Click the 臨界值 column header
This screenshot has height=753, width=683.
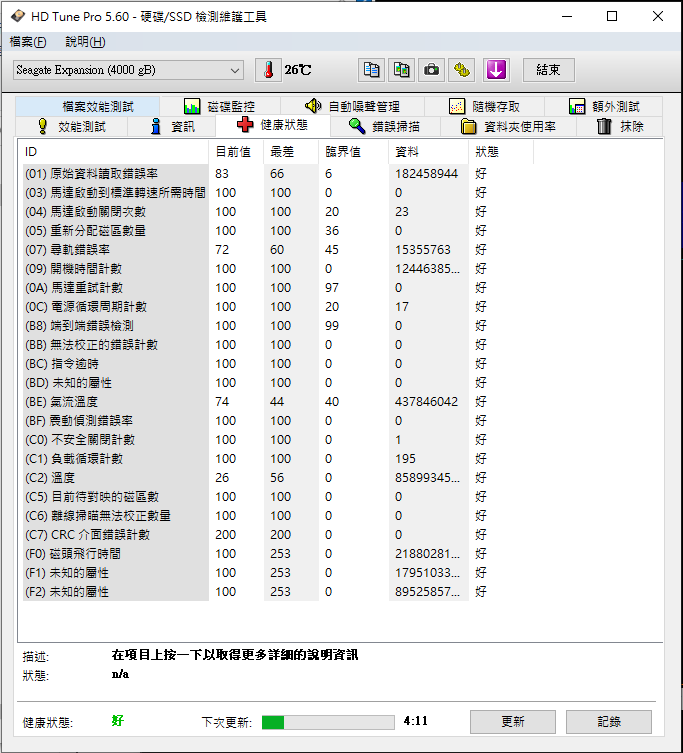(x=343, y=152)
